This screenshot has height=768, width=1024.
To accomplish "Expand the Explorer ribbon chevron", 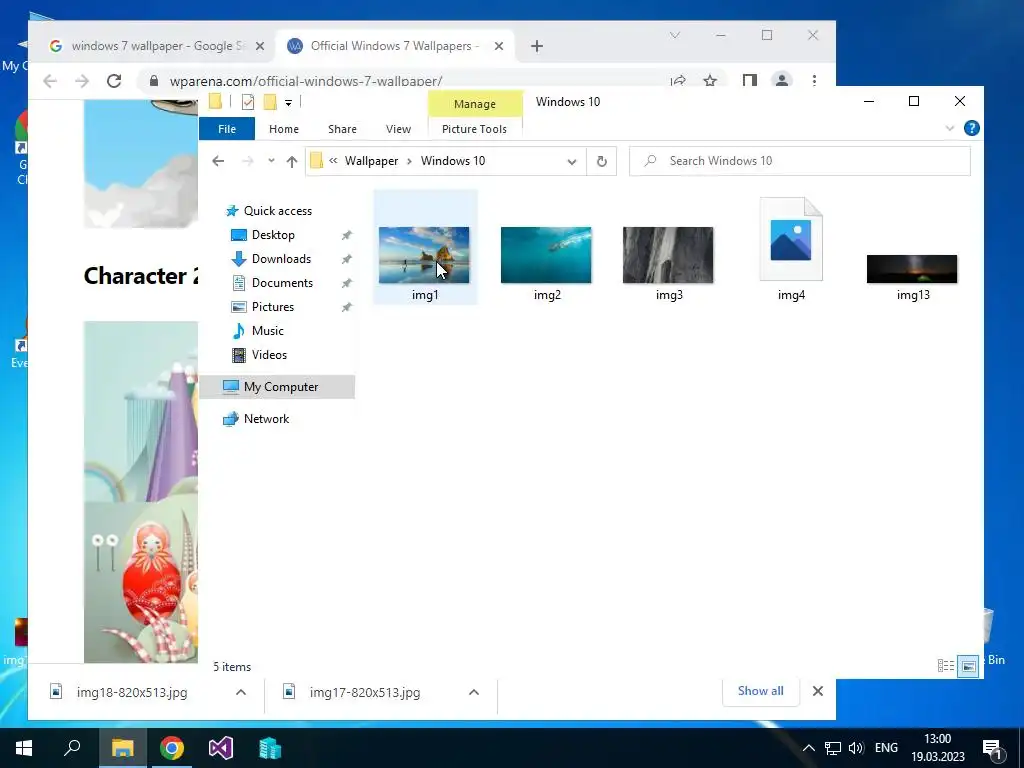I will [x=950, y=128].
